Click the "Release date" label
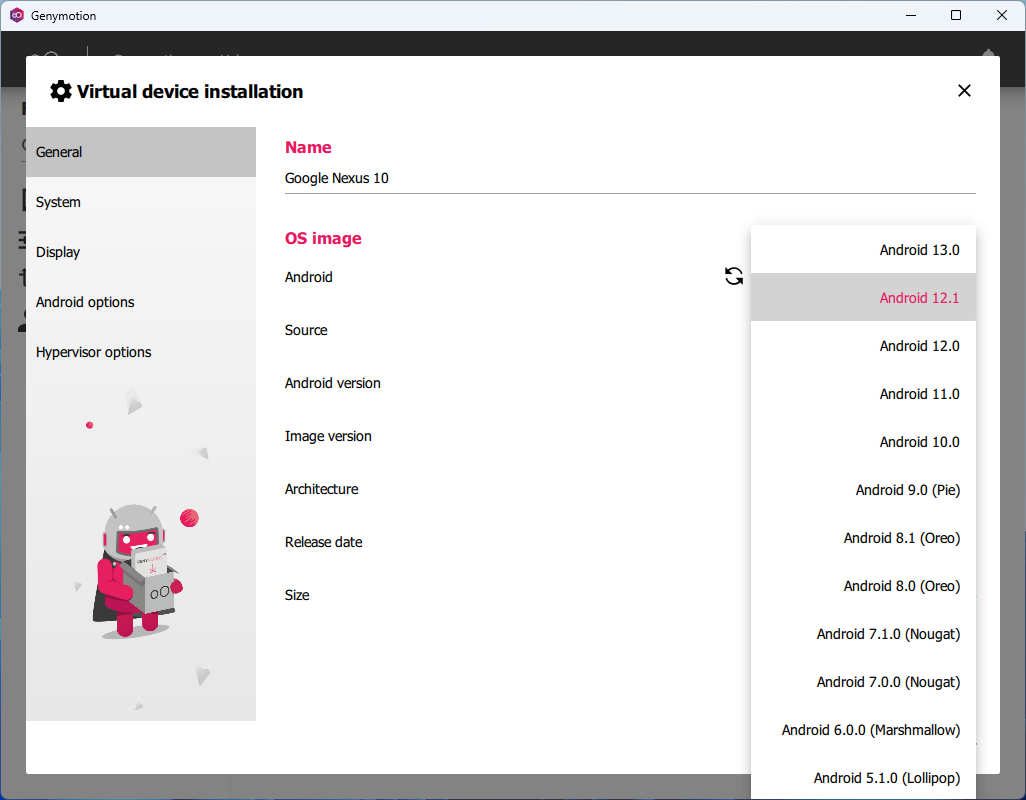 (x=323, y=542)
